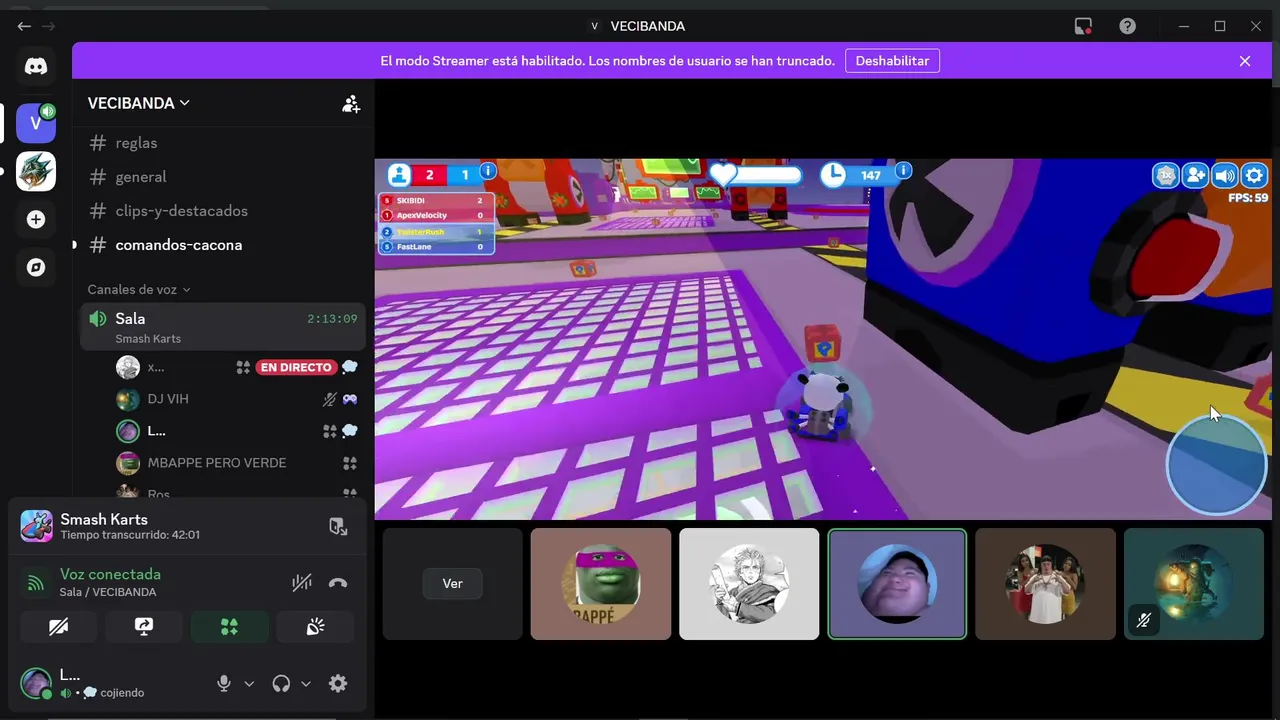The width and height of the screenshot is (1280, 720).
Task: Select the manga sketch avatar participant tile
Action: point(749,584)
